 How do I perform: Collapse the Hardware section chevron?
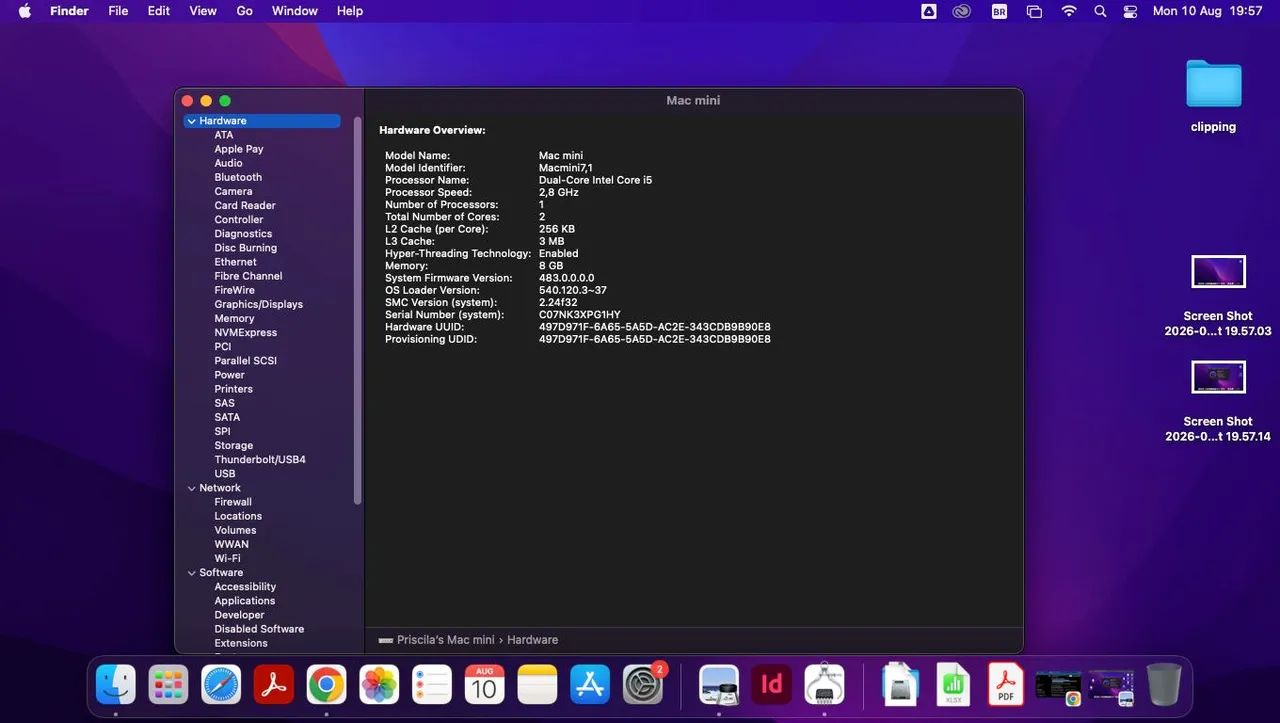coord(191,121)
